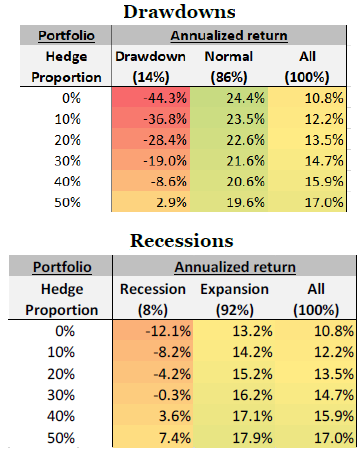Select the -19.0% drawdown cell
This screenshot has width=364, height=458.
151,160
